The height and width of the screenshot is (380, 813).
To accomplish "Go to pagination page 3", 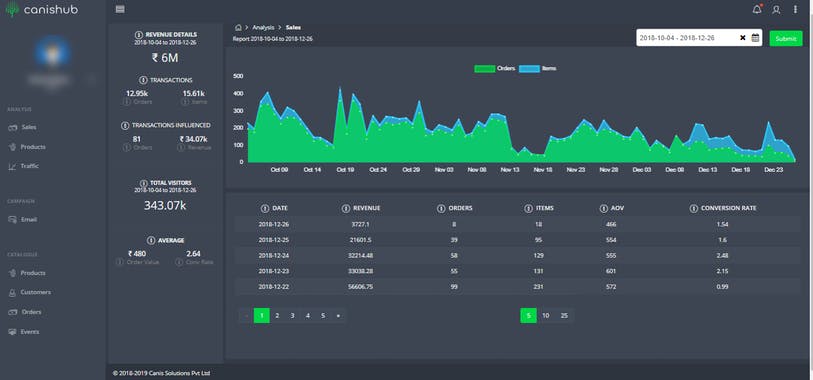I will click(292, 315).
